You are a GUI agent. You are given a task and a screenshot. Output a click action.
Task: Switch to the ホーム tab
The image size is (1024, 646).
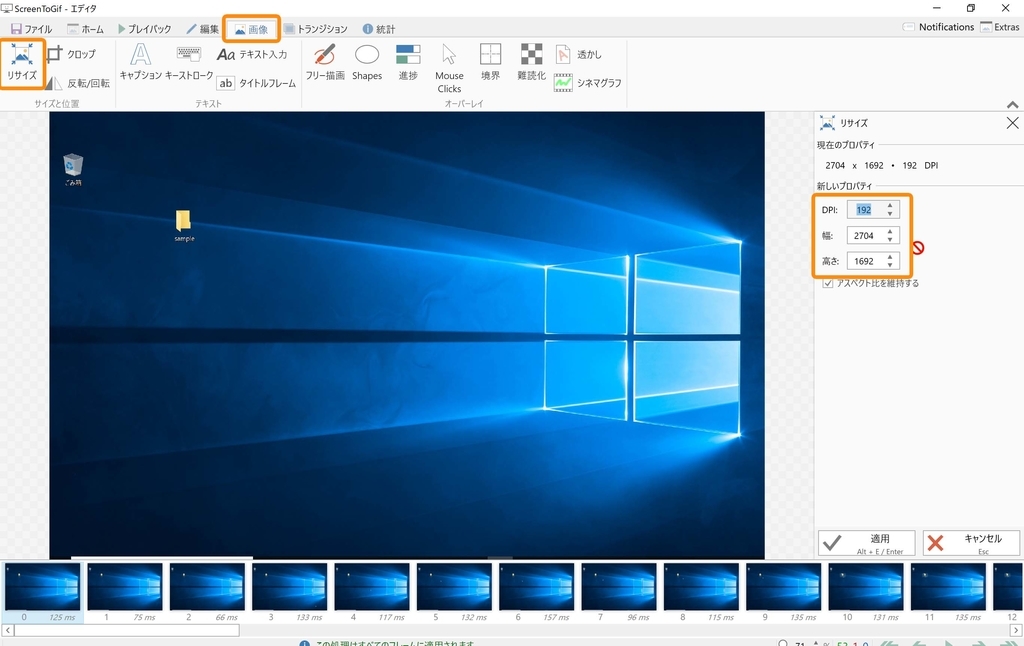click(86, 29)
